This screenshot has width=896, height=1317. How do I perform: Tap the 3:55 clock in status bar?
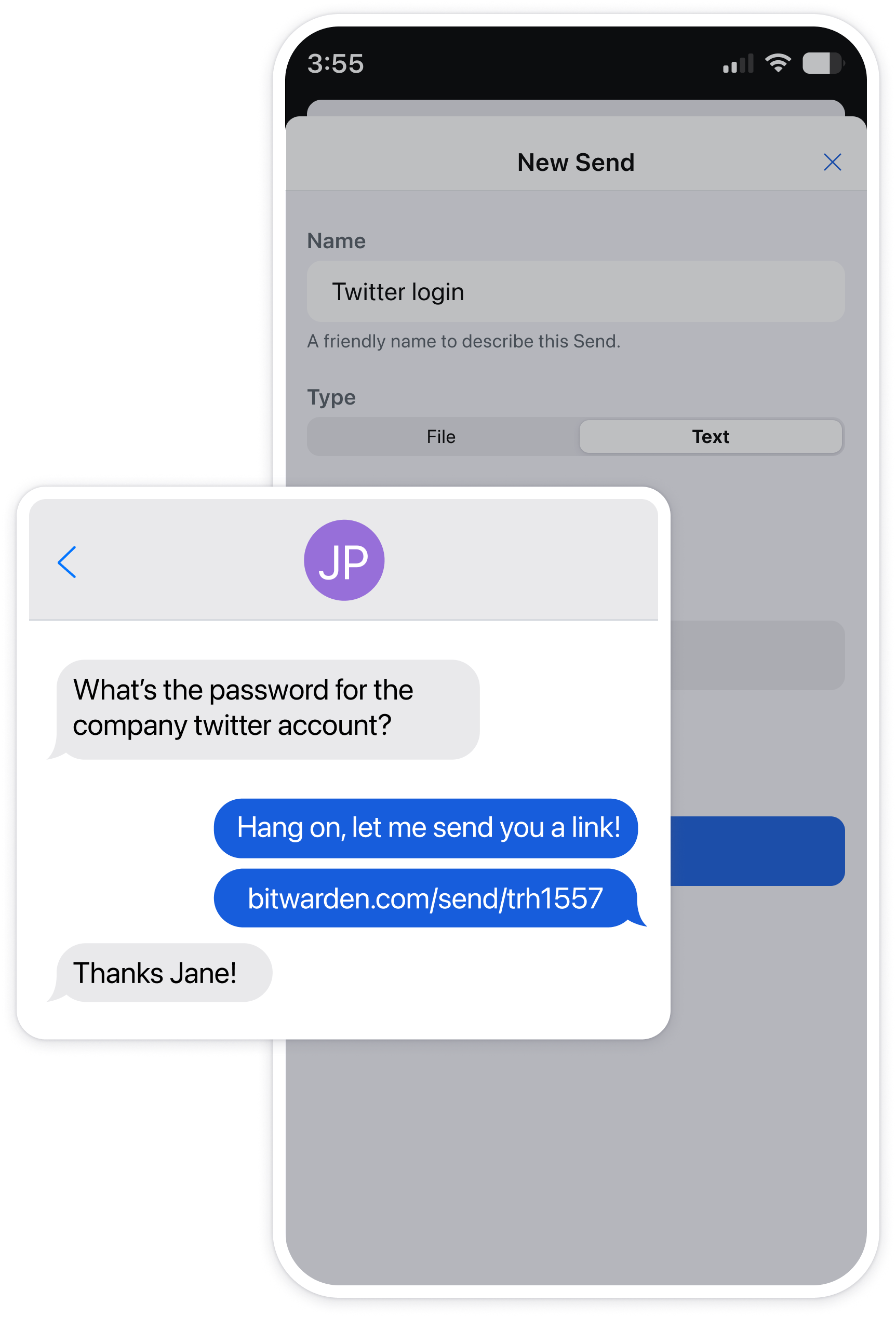coord(336,63)
